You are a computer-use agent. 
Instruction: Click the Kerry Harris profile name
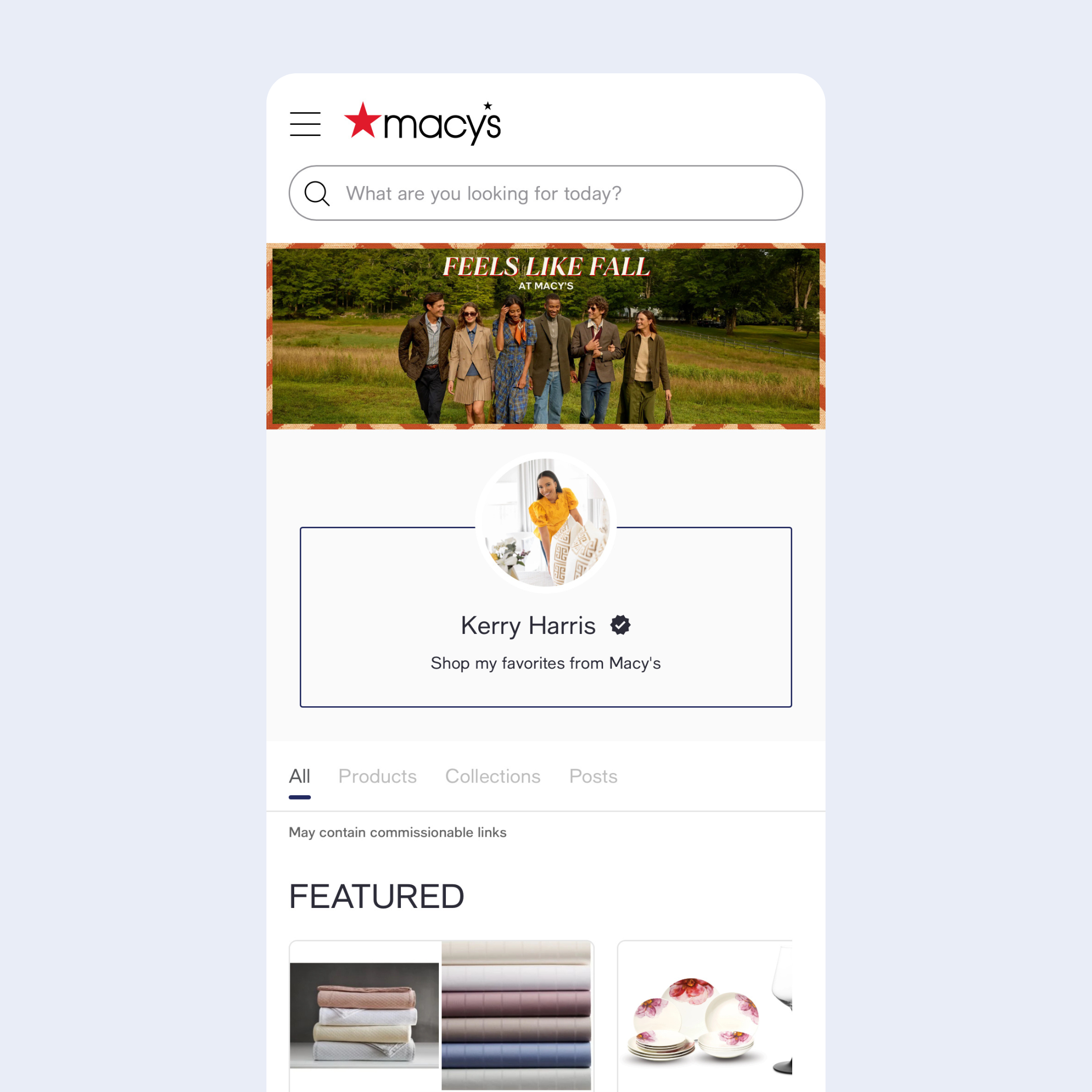pyautogui.click(x=528, y=626)
